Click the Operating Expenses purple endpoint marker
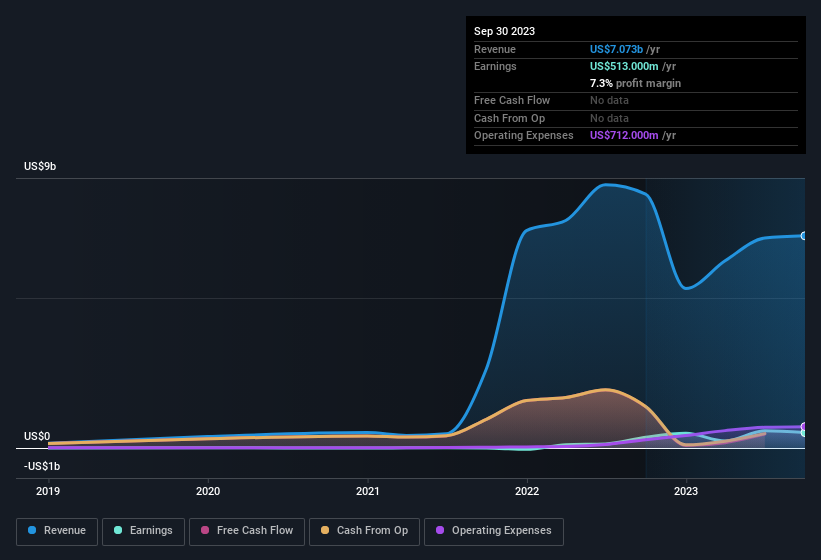The image size is (821, 560). [804, 427]
